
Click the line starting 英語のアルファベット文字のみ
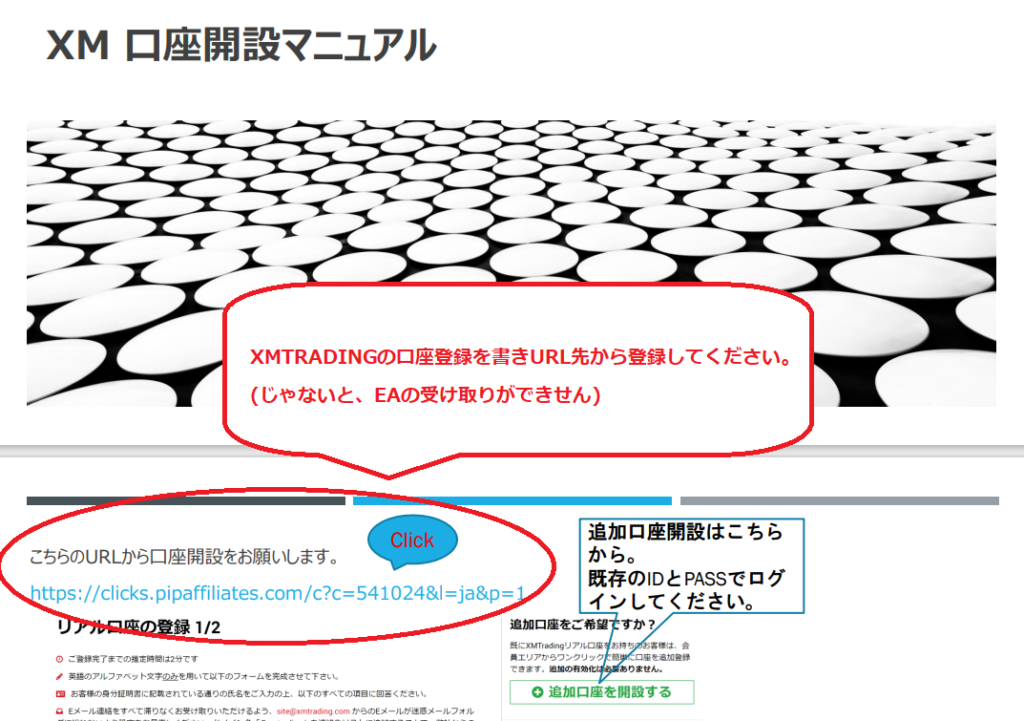(203, 677)
